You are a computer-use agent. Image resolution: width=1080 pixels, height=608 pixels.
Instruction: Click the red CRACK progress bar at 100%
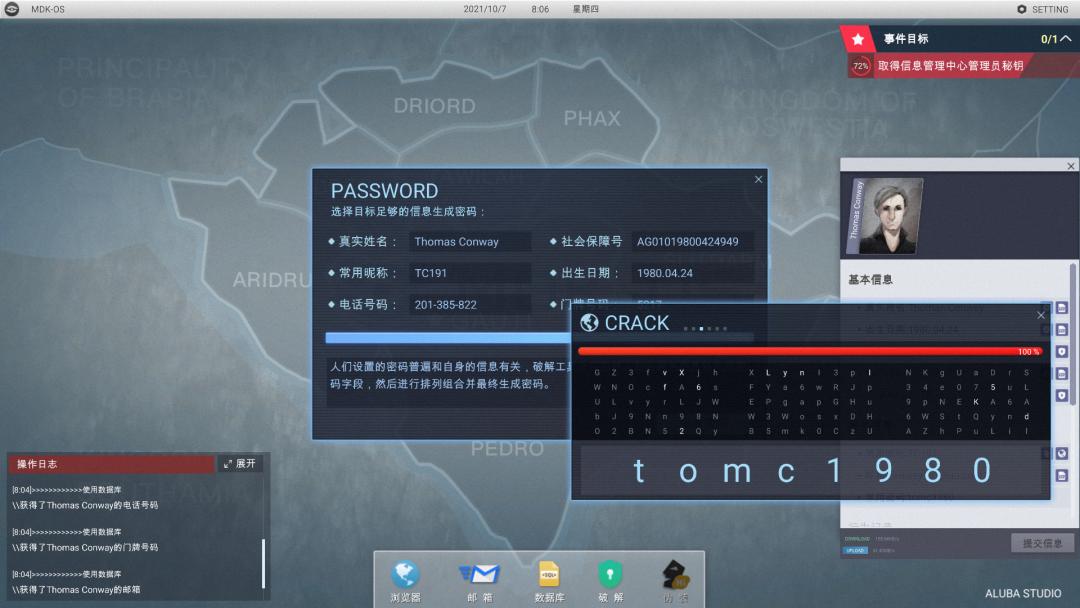click(810, 349)
